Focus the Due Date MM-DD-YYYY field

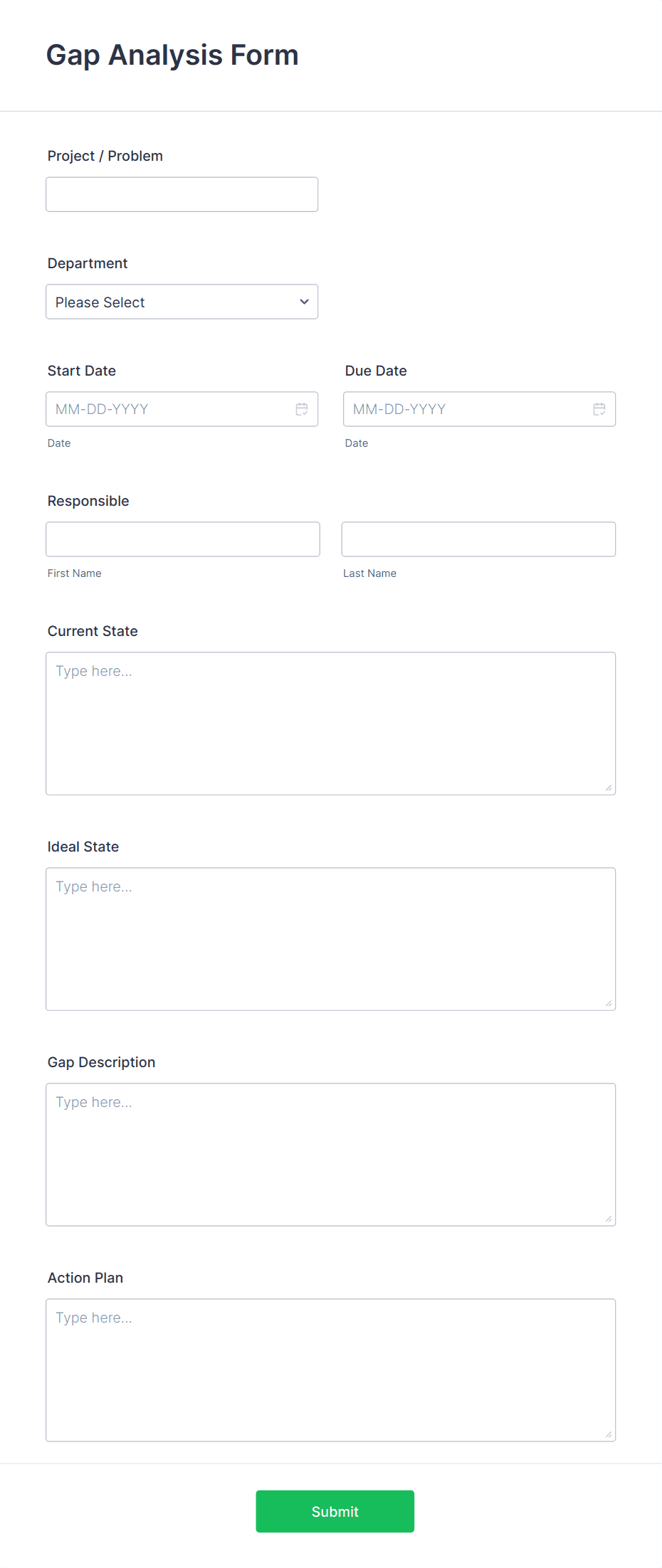(463, 408)
